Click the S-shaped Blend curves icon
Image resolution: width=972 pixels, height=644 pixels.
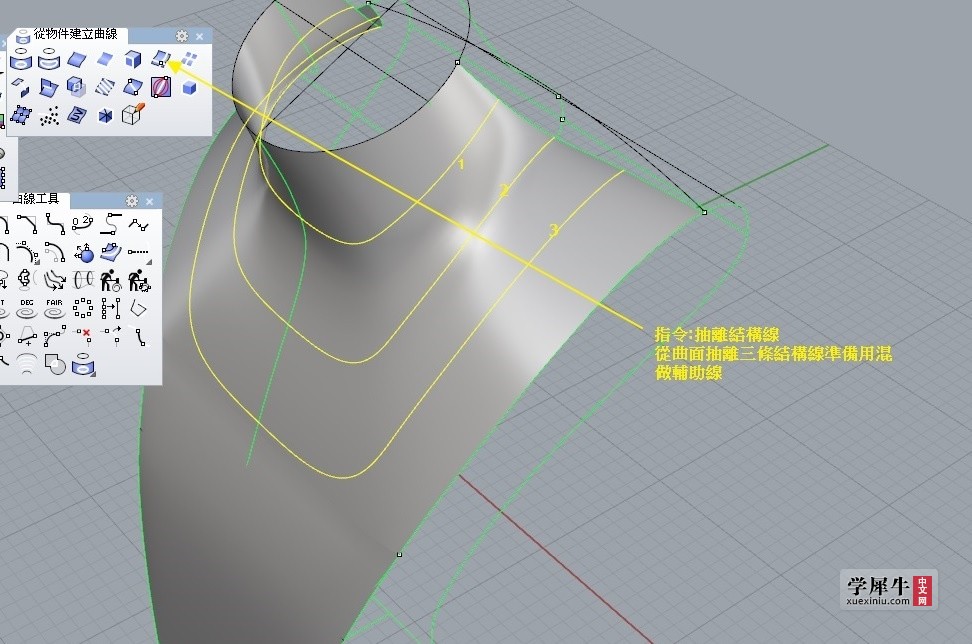(55, 224)
